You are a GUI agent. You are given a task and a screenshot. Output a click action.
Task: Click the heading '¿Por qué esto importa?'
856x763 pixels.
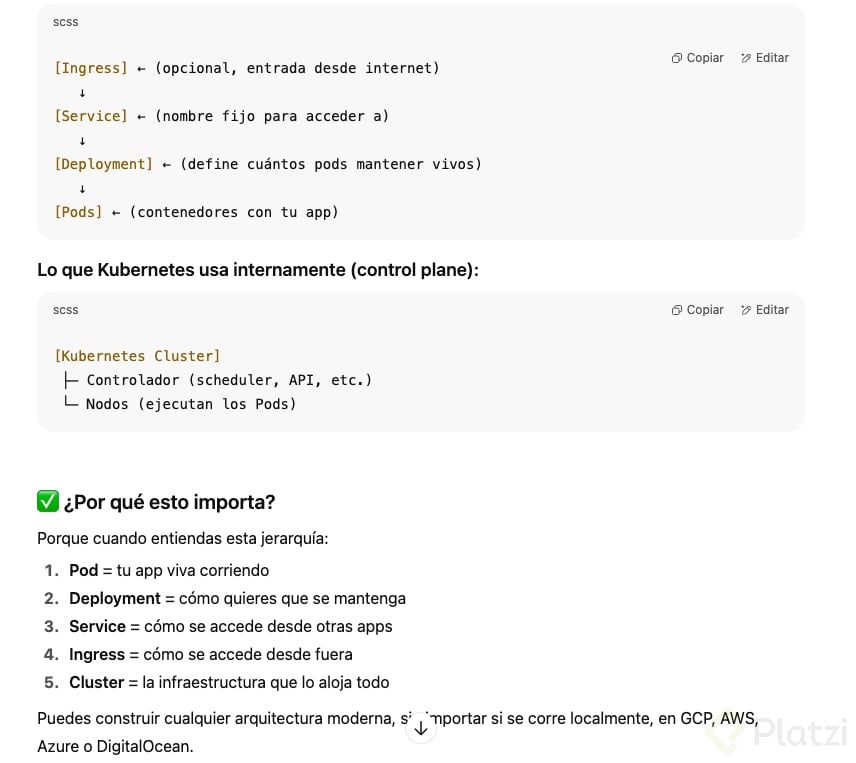tap(169, 502)
